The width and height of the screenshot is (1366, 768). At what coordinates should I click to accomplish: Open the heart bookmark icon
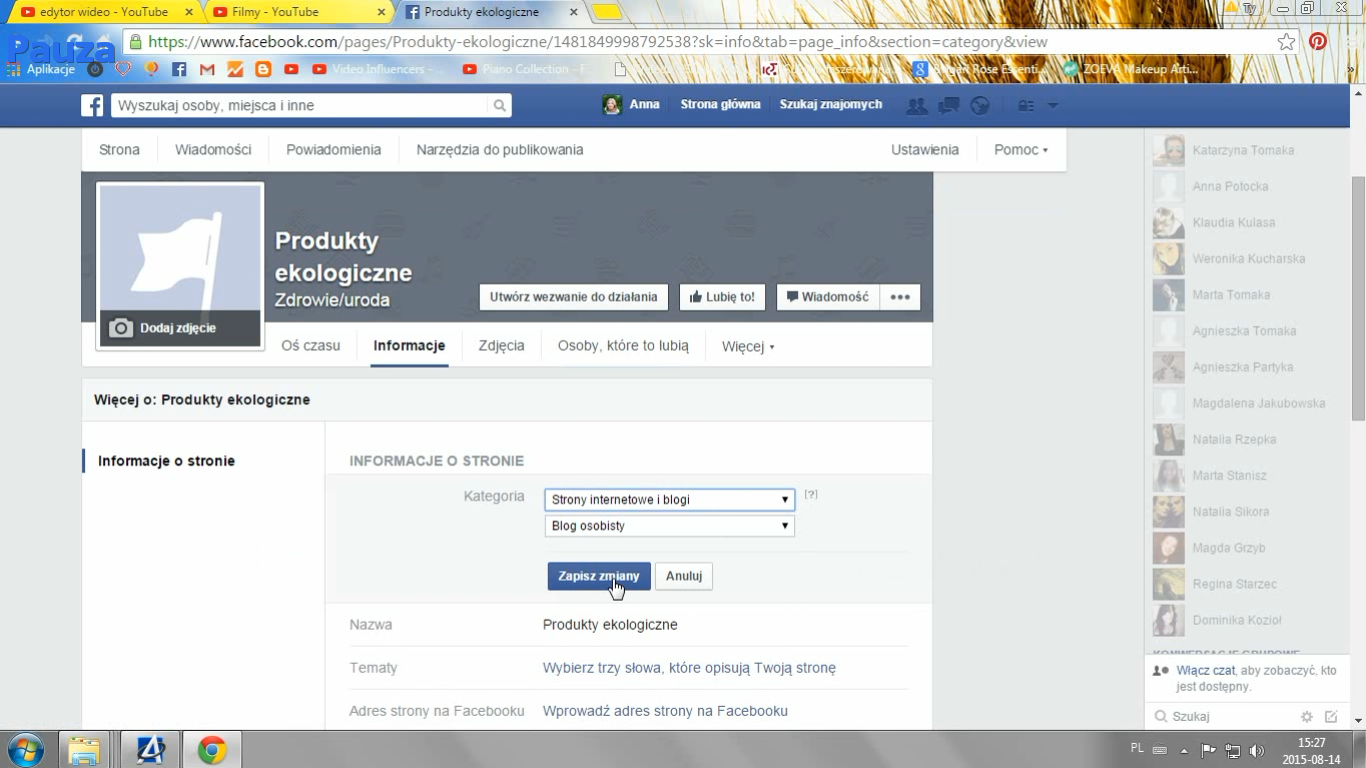pos(123,69)
